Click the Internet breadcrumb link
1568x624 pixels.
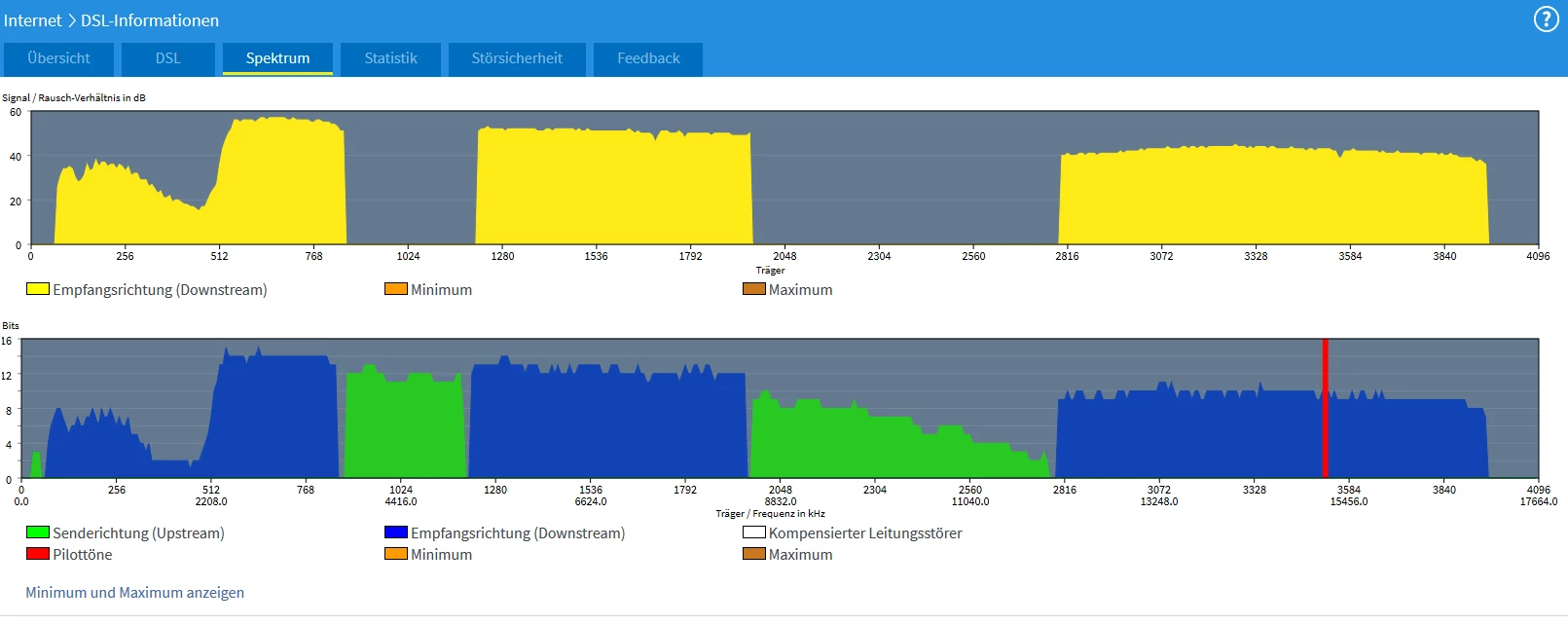pos(32,20)
